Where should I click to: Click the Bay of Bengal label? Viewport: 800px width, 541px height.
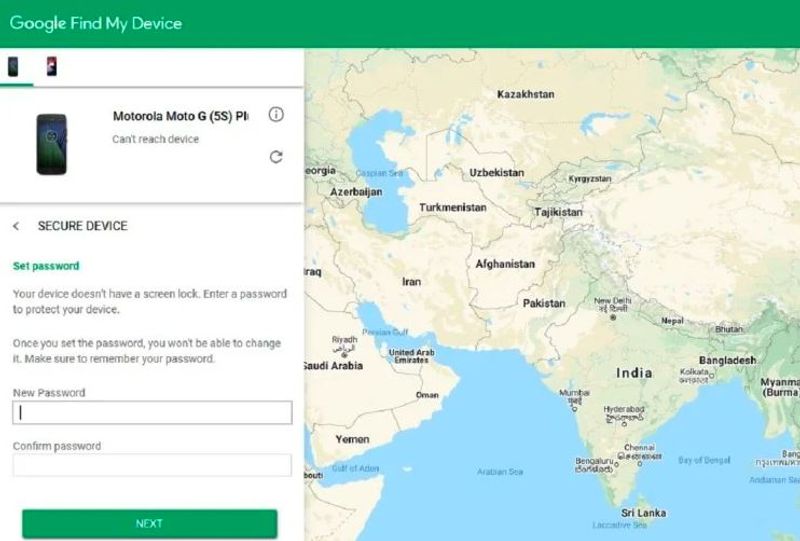click(704, 460)
